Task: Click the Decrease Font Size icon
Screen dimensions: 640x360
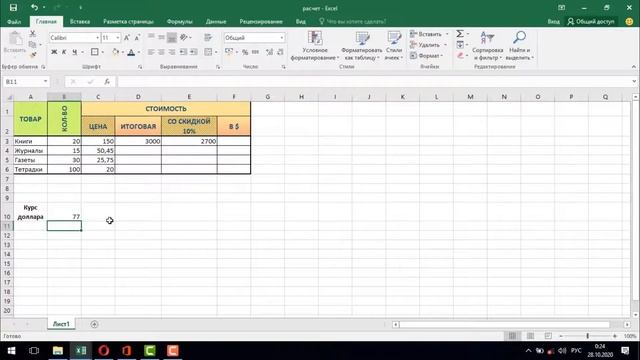Action: coord(137,38)
